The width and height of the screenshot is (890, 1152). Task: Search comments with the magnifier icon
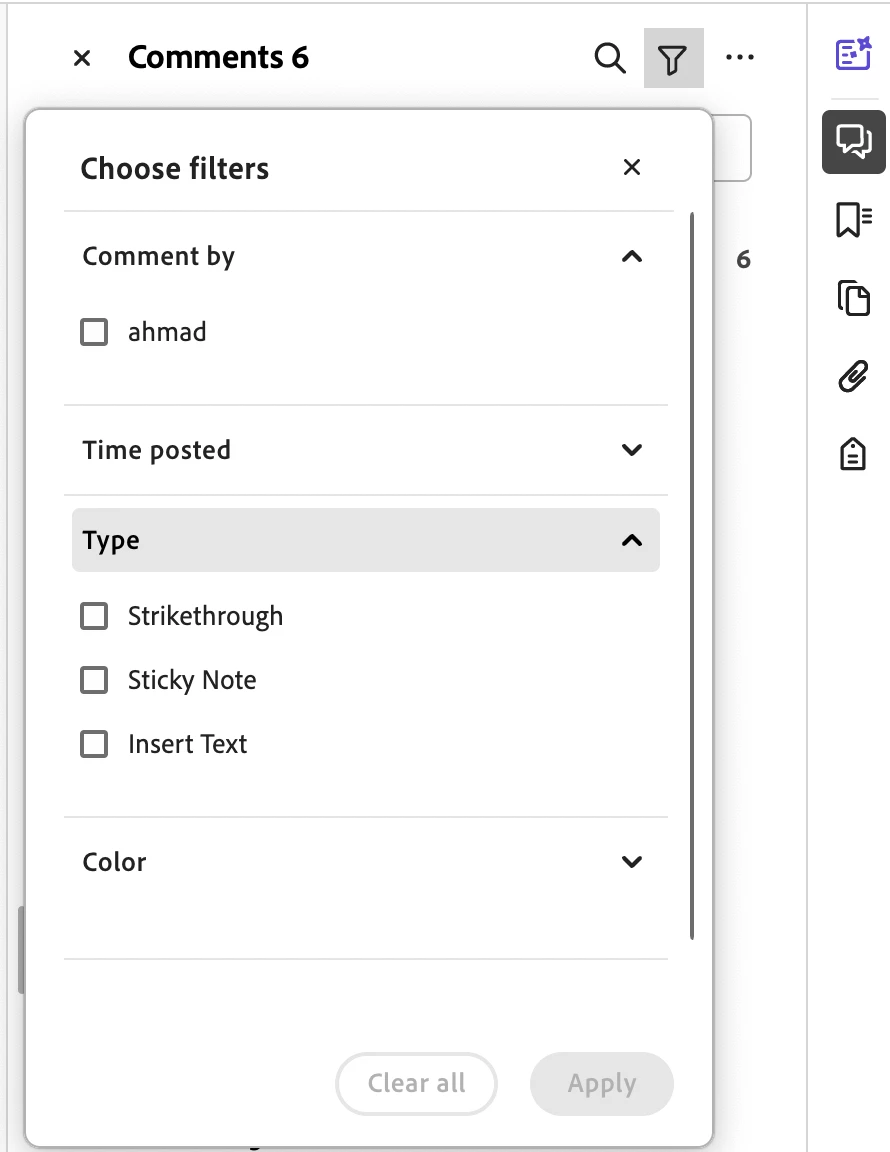coord(610,59)
